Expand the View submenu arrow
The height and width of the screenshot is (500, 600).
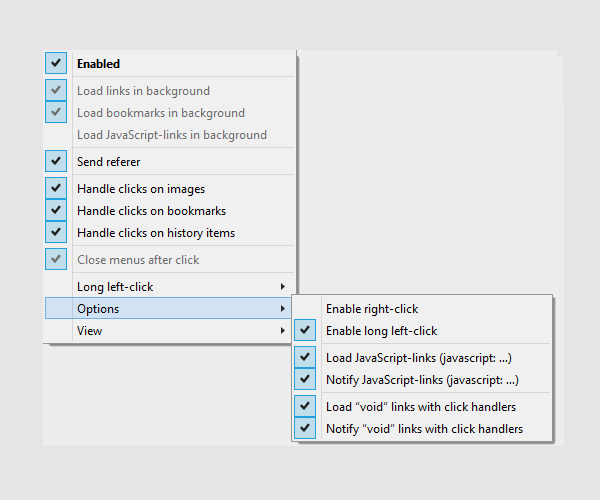click(x=283, y=331)
